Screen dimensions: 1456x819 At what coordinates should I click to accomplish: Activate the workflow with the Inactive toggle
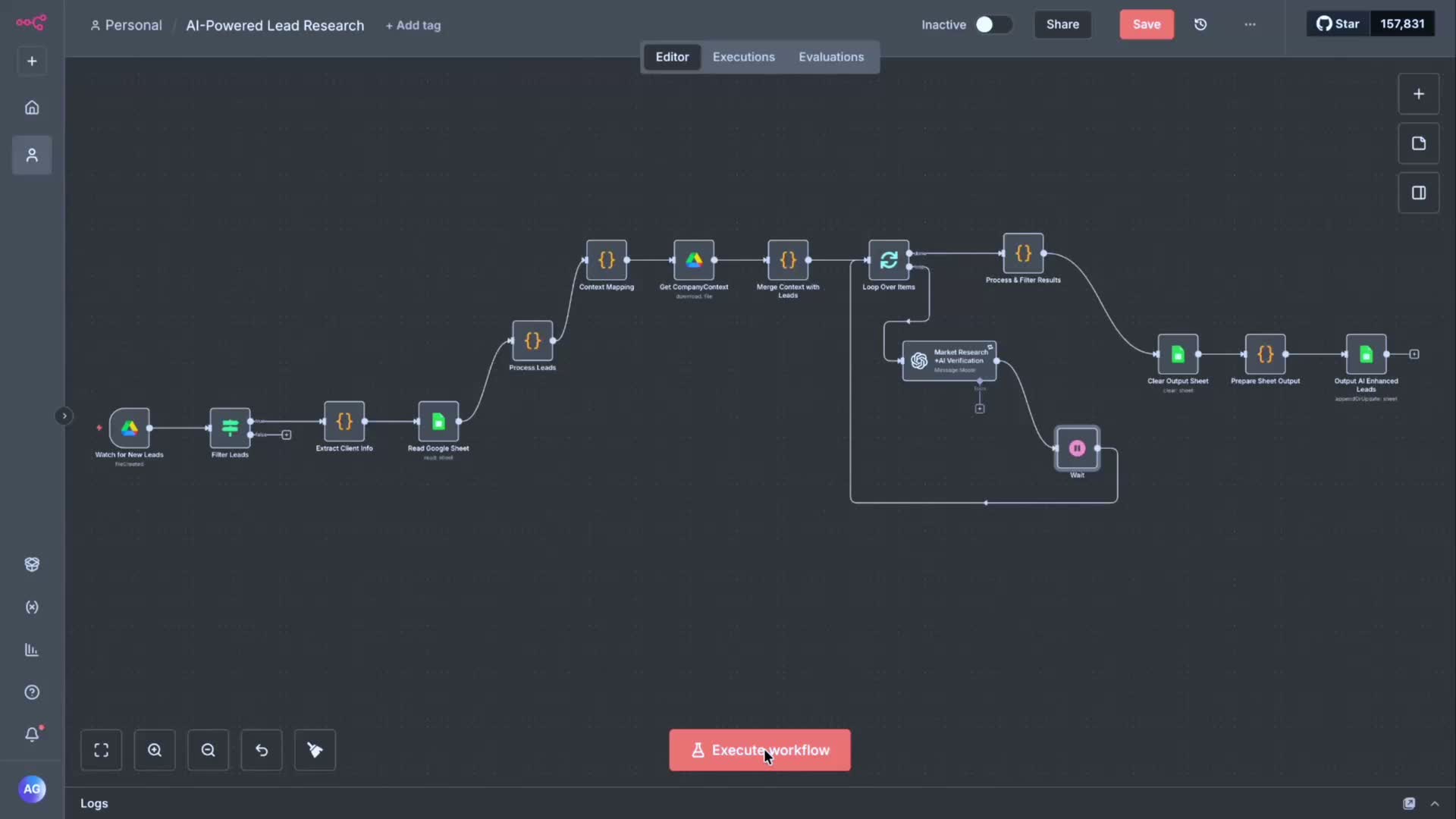994,24
